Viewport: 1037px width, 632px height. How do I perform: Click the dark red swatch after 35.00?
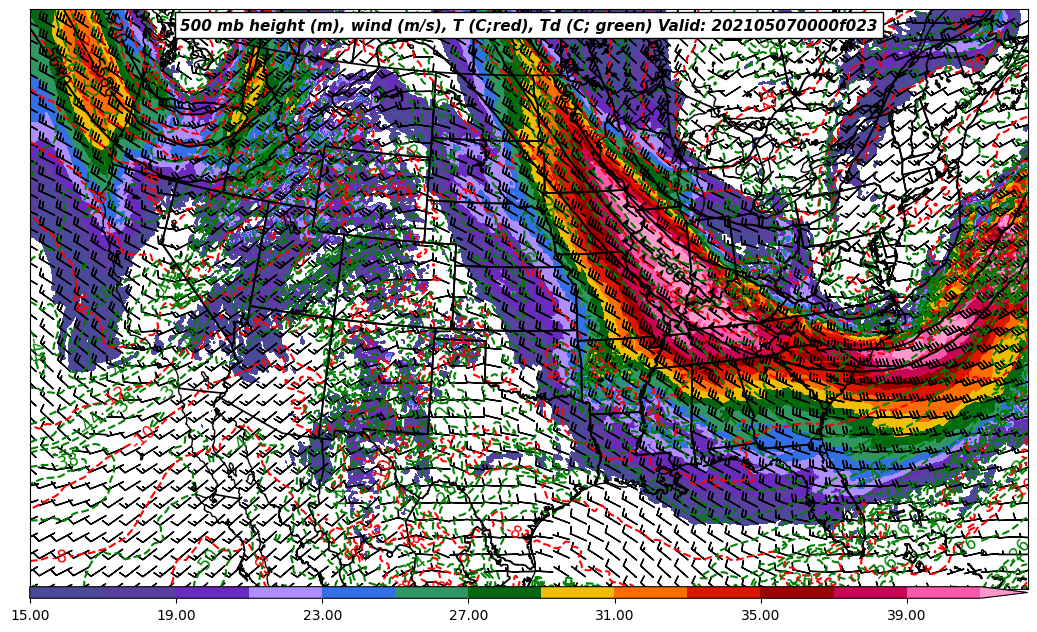pos(796,593)
